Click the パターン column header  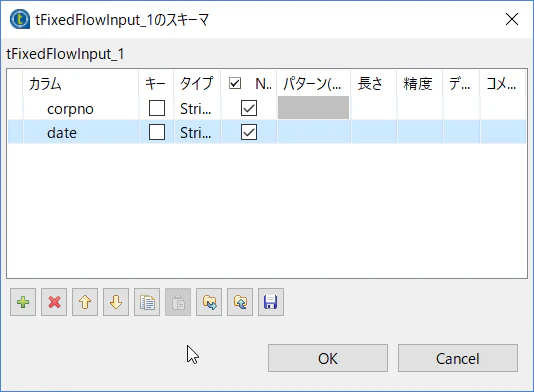click(x=313, y=83)
